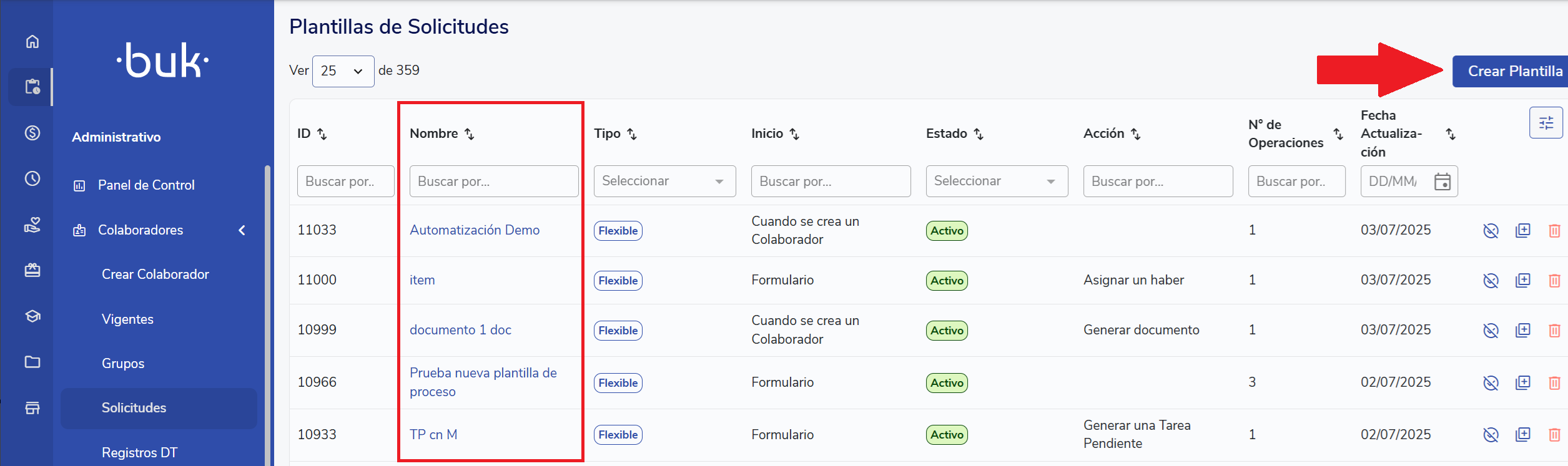The width and height of the screenshot is (1568, 466).
Task: Deactivate template 11033 with the eye-off icon
Action: coord(1491,231)
